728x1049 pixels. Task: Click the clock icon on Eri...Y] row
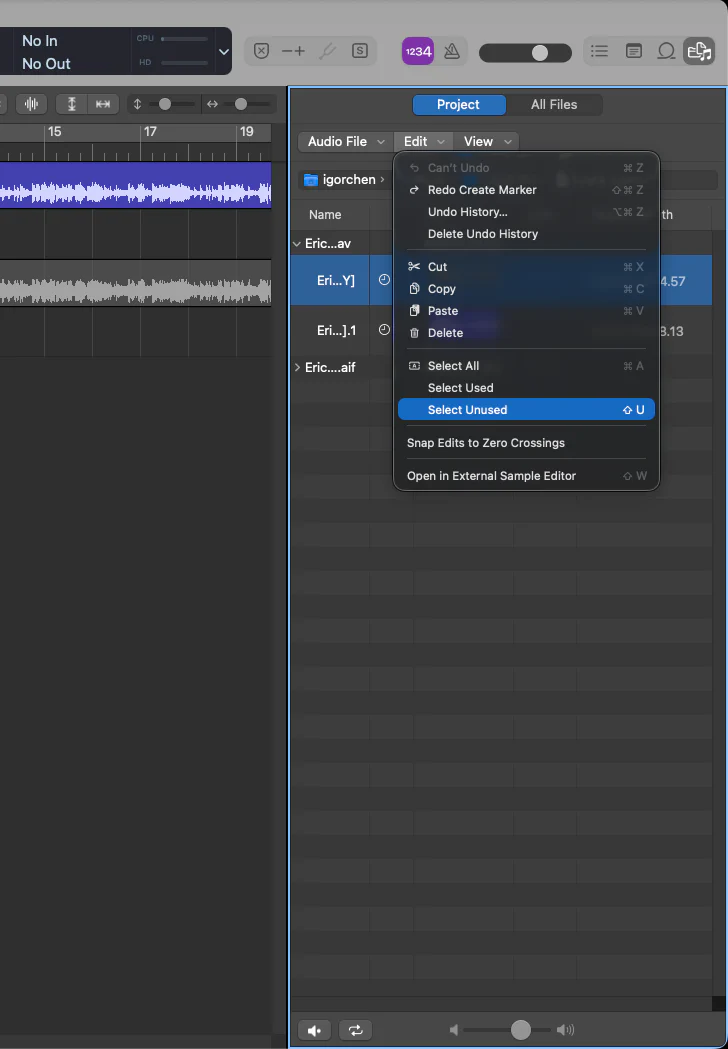click(384, 280)
